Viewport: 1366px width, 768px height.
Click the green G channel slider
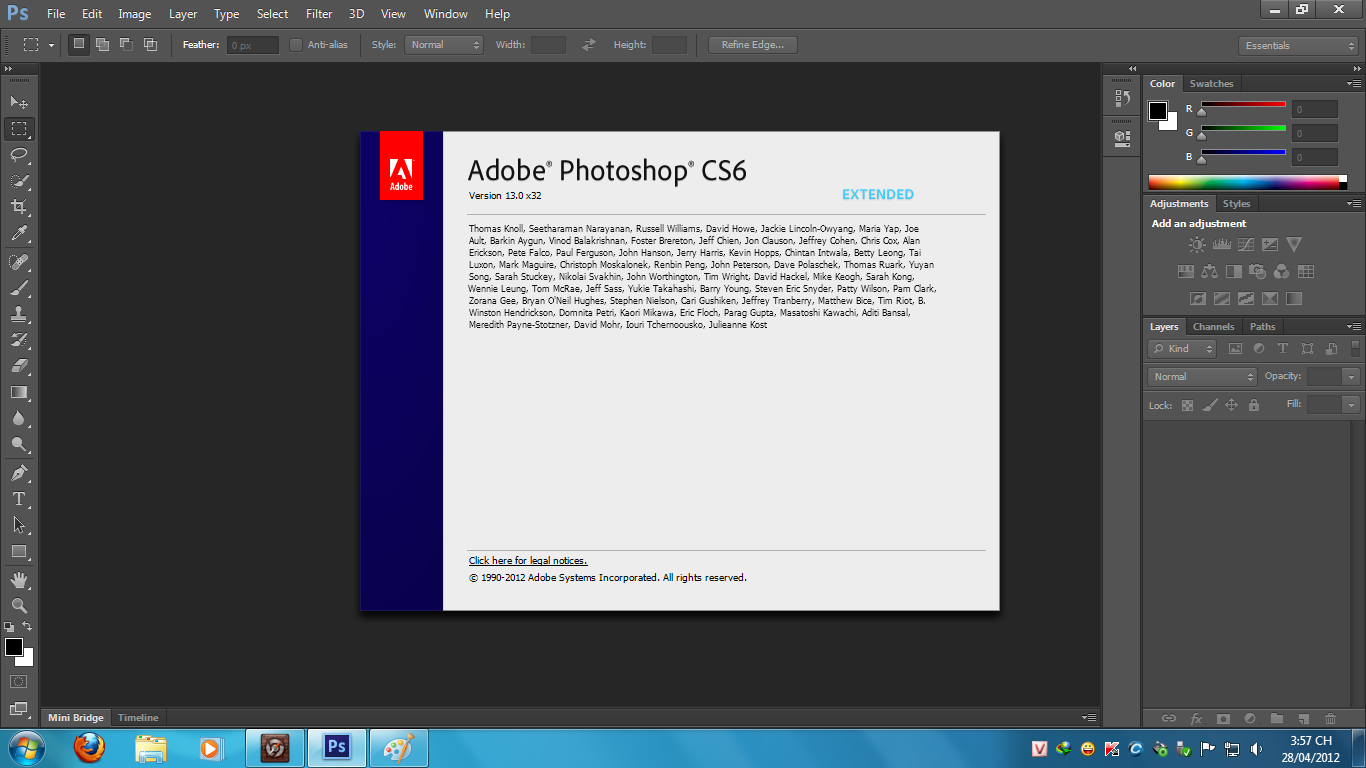(1243, 129)
